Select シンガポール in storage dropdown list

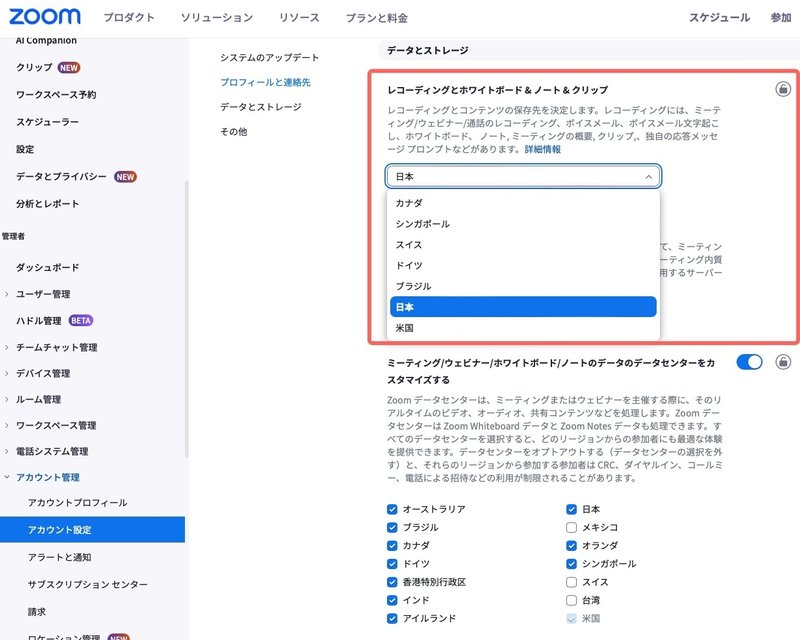pyautogui.click(x=523, y=224)
